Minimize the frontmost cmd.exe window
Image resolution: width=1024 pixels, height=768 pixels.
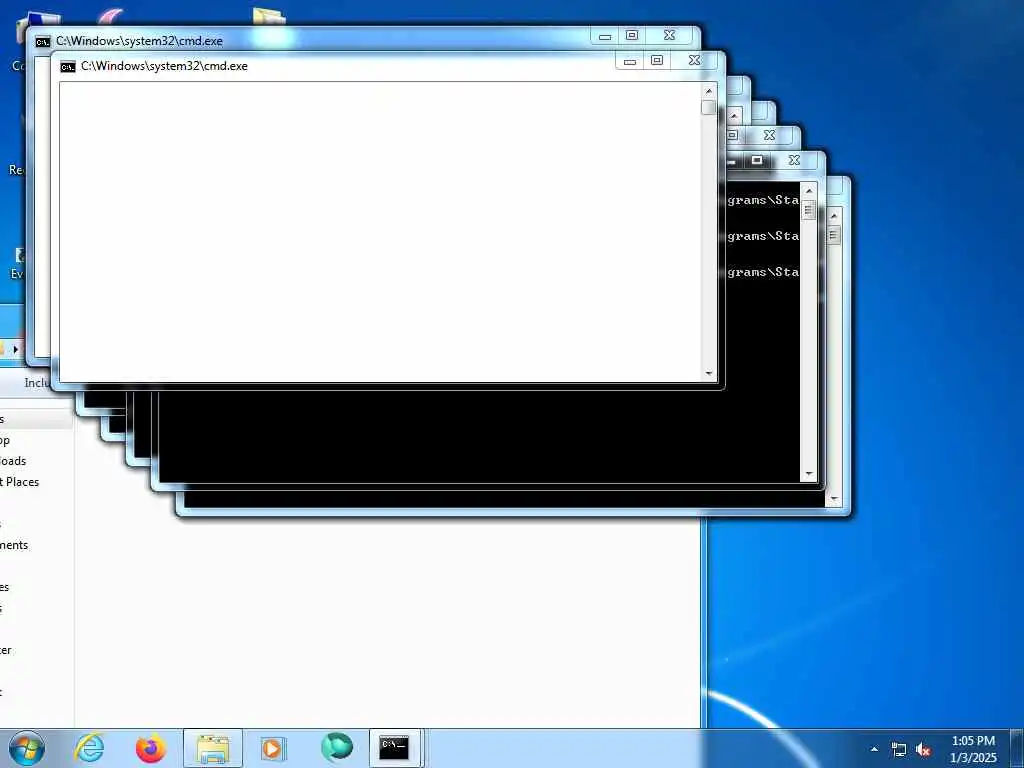pyautogui.click(x=630, y=61)
